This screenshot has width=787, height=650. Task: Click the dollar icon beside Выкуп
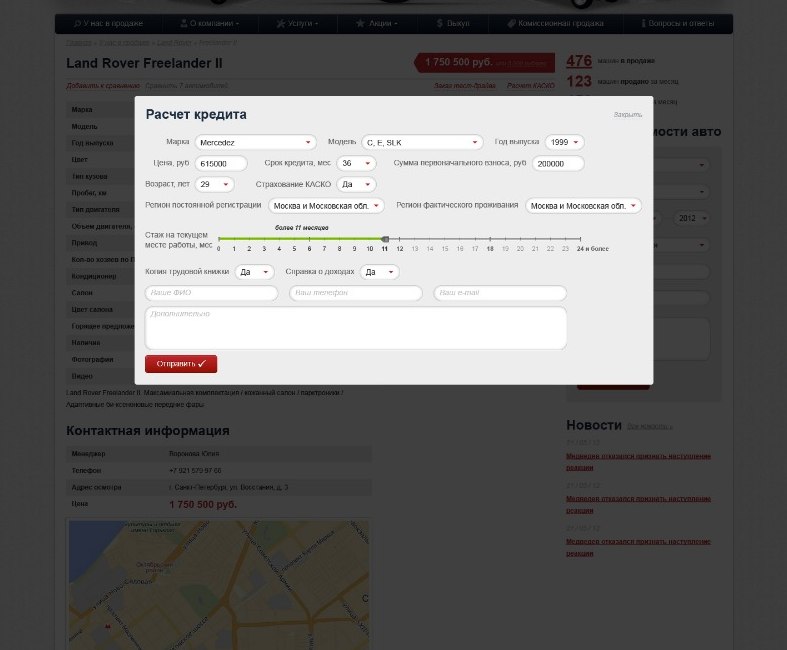coord(440,24)
